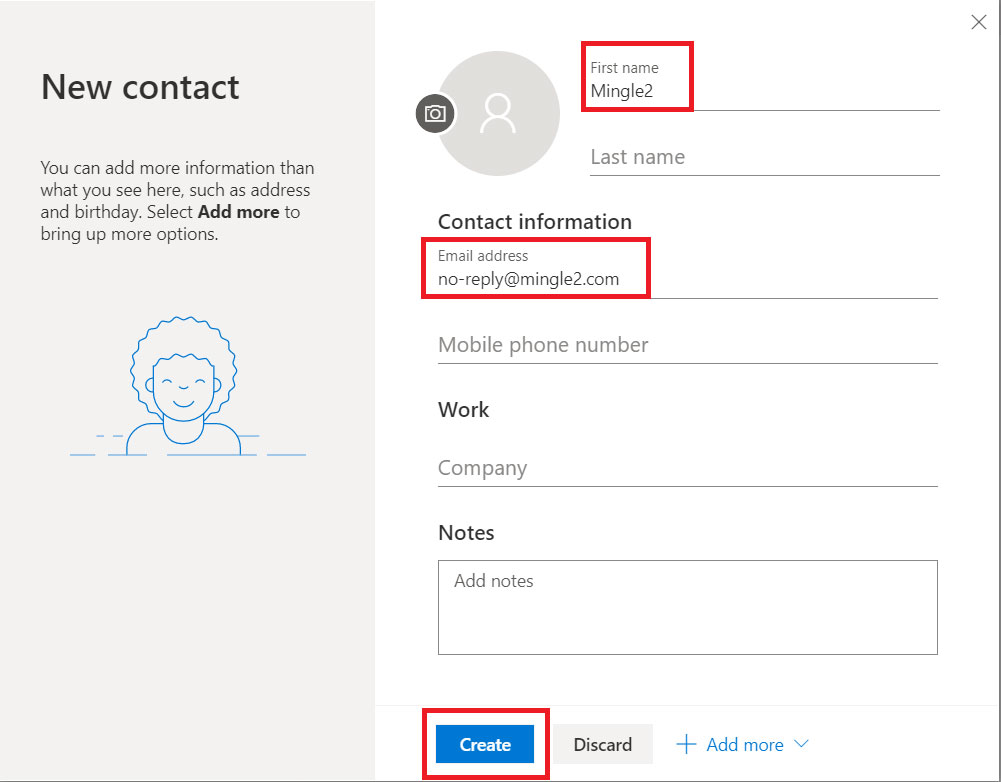Focus the Company input field
Image resolution: width=1001 pixels, height=782 pixels.
pos(686,468)
